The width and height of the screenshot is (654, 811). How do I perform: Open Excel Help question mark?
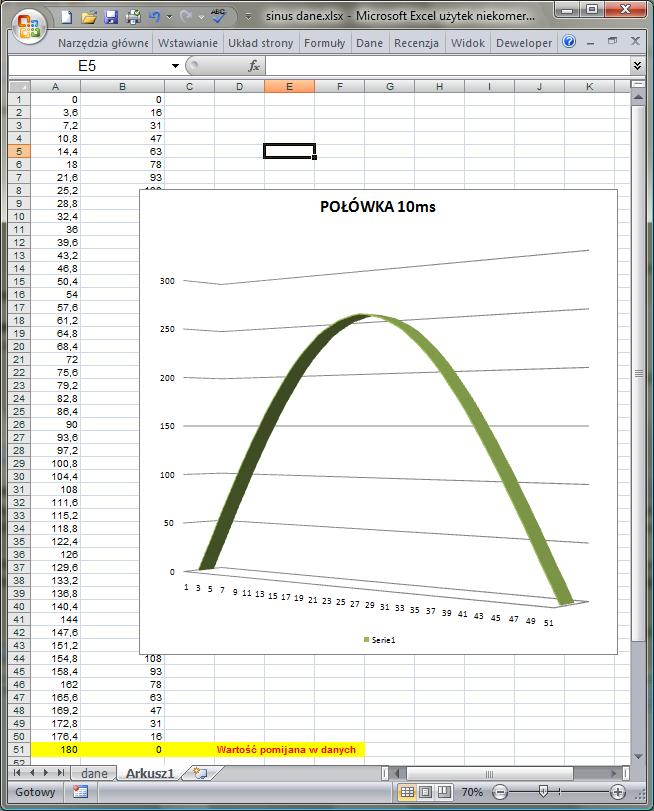click(569, 41)
